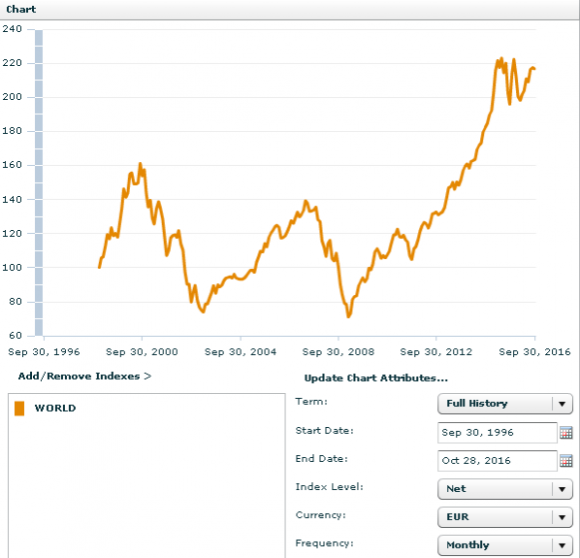Viewport: 580px width, 558px height.
Task: Click the Sep 30, 2016 axis label
Action: [x=535, y=352]
